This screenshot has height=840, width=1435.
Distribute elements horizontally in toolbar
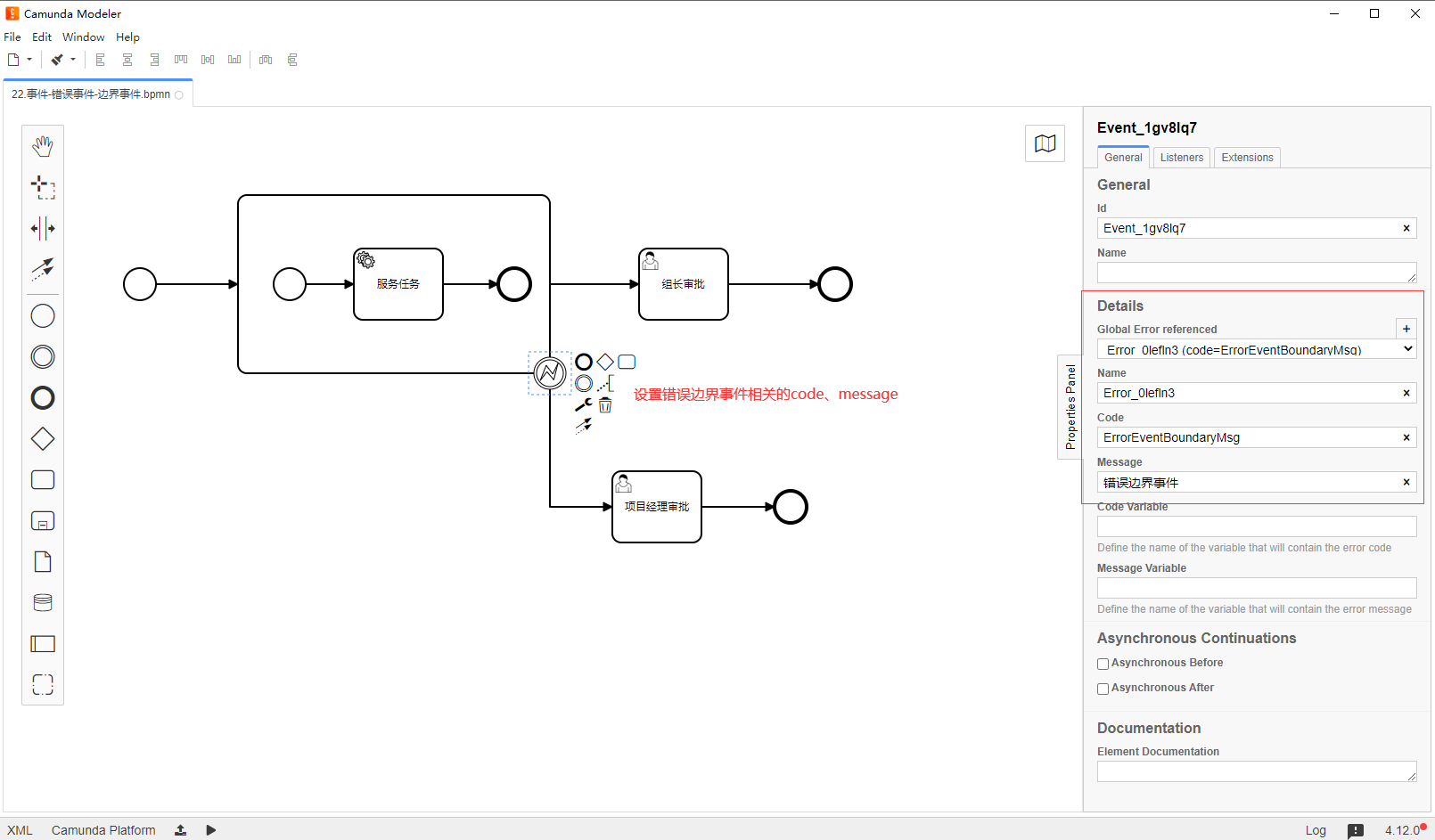pos(266,60)
